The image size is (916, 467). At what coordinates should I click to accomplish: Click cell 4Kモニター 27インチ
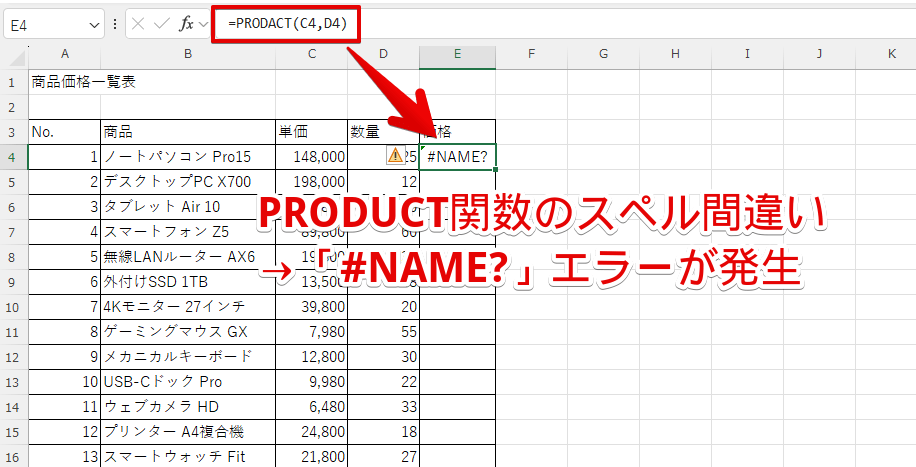[188, 307]
